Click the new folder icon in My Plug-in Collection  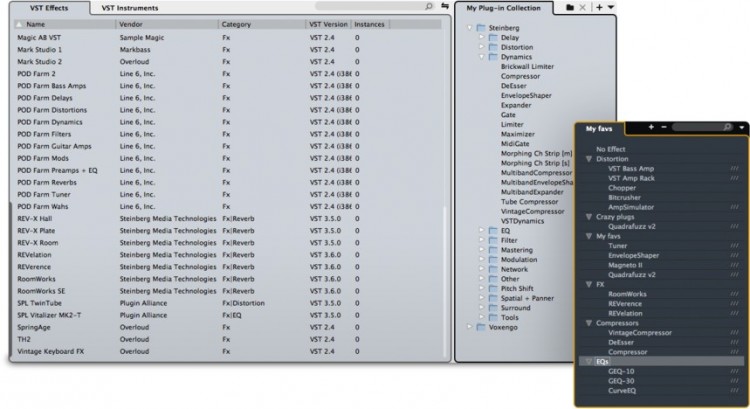[570, 8]
